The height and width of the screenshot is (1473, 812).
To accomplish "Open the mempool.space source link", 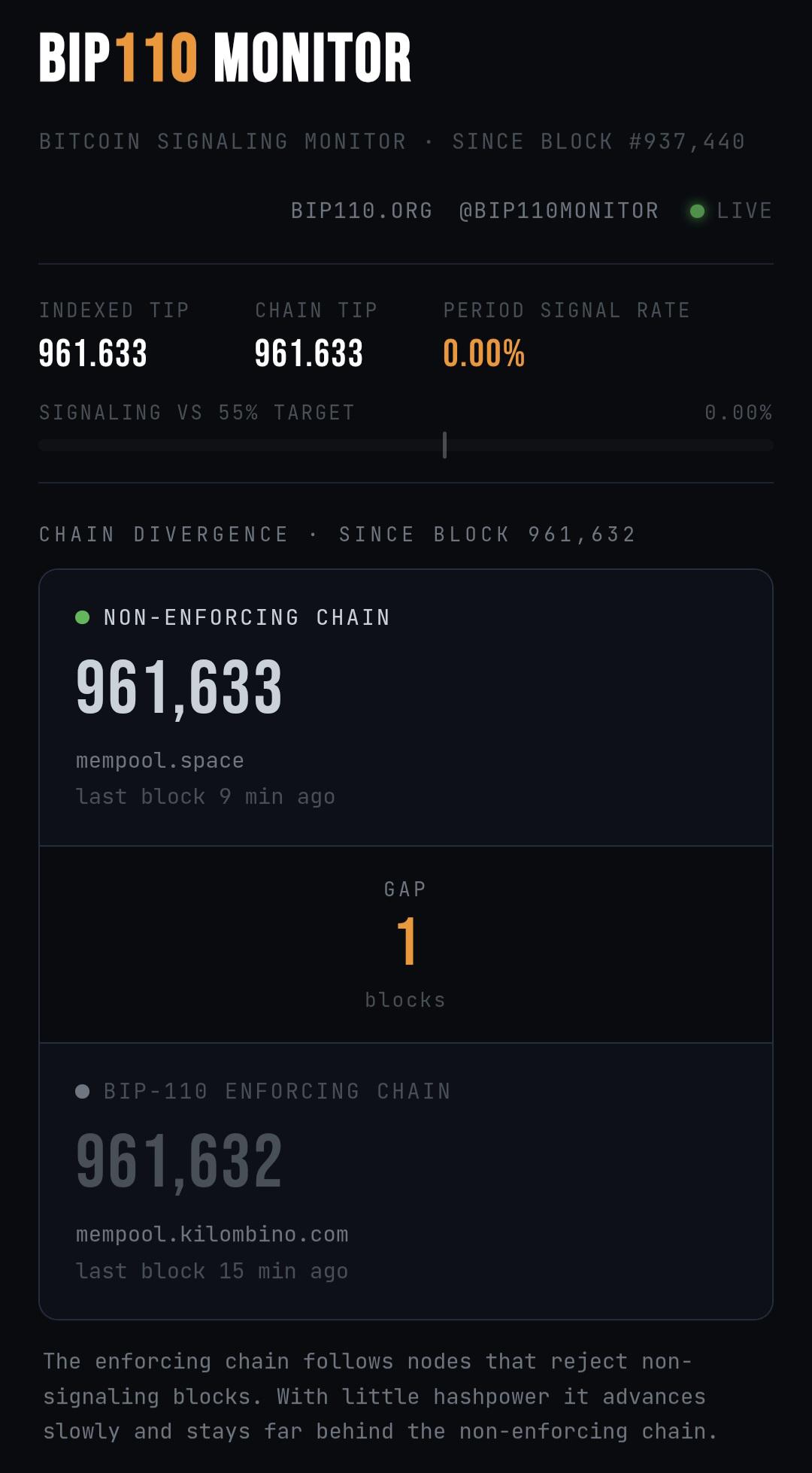I will pyautogui.click(x=159, y=761).
